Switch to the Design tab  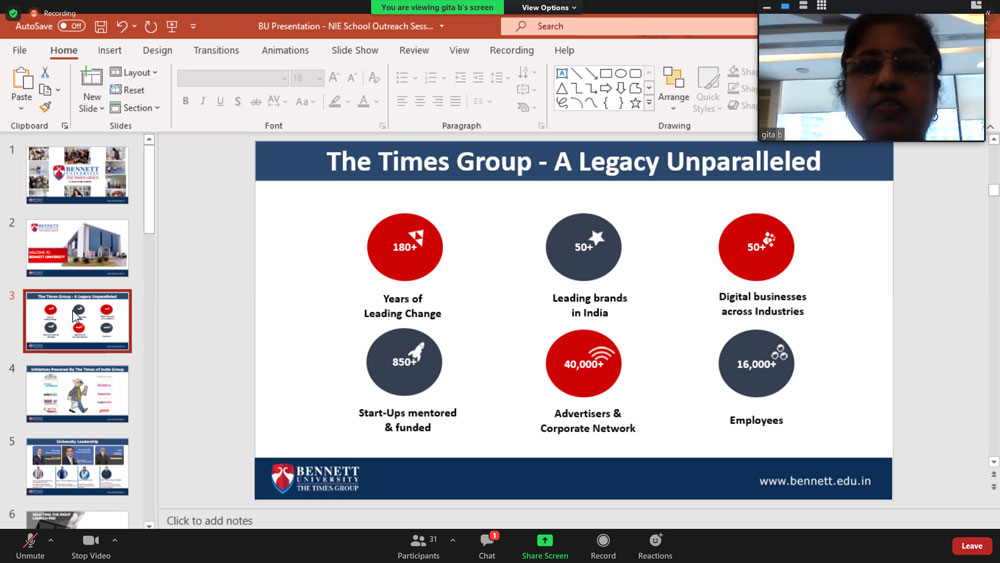pos(158,50)
